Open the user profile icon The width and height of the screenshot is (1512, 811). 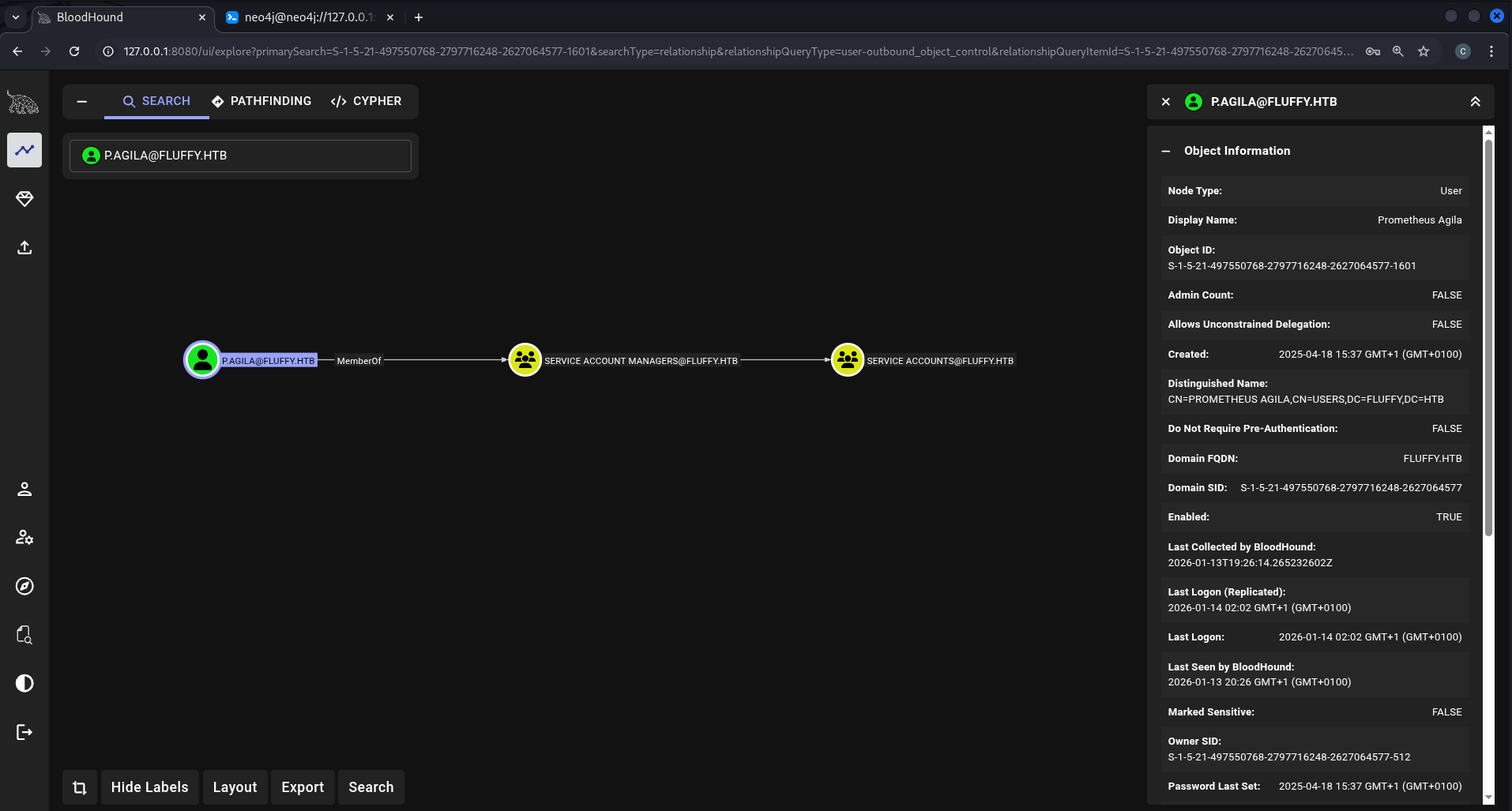pos(24,489)
